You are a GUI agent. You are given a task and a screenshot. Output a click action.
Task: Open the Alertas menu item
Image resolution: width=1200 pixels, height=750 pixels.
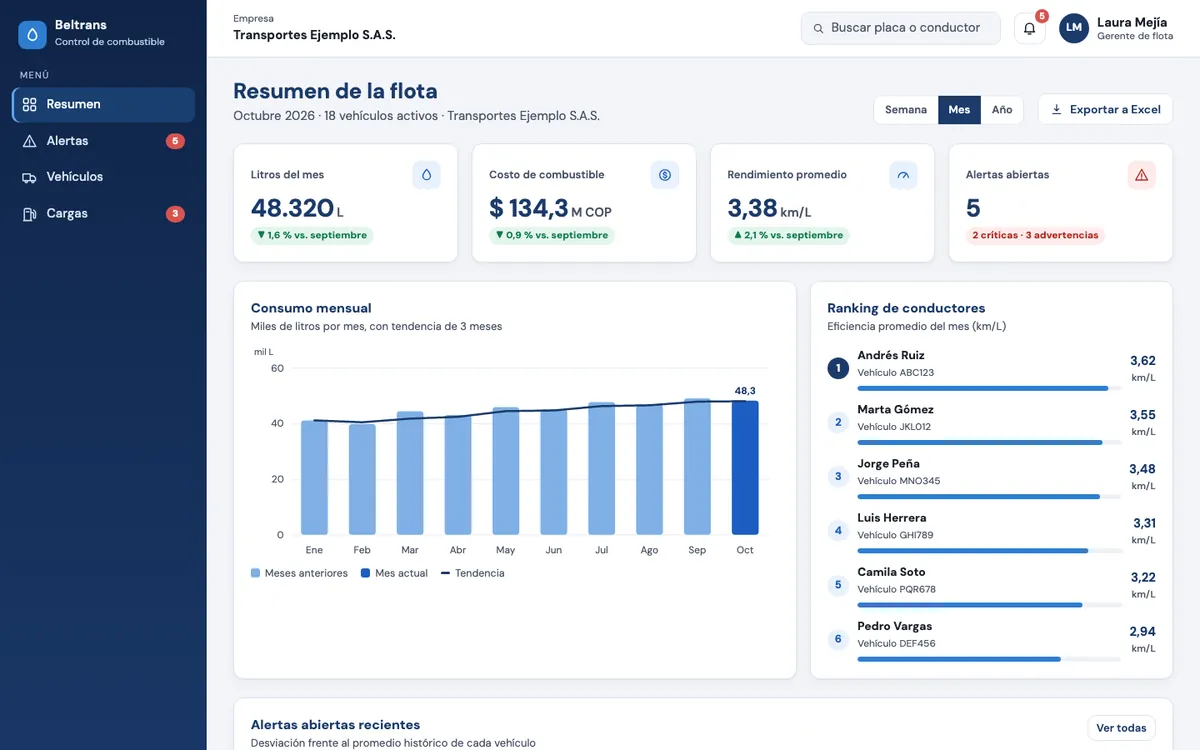coord(103,141)
